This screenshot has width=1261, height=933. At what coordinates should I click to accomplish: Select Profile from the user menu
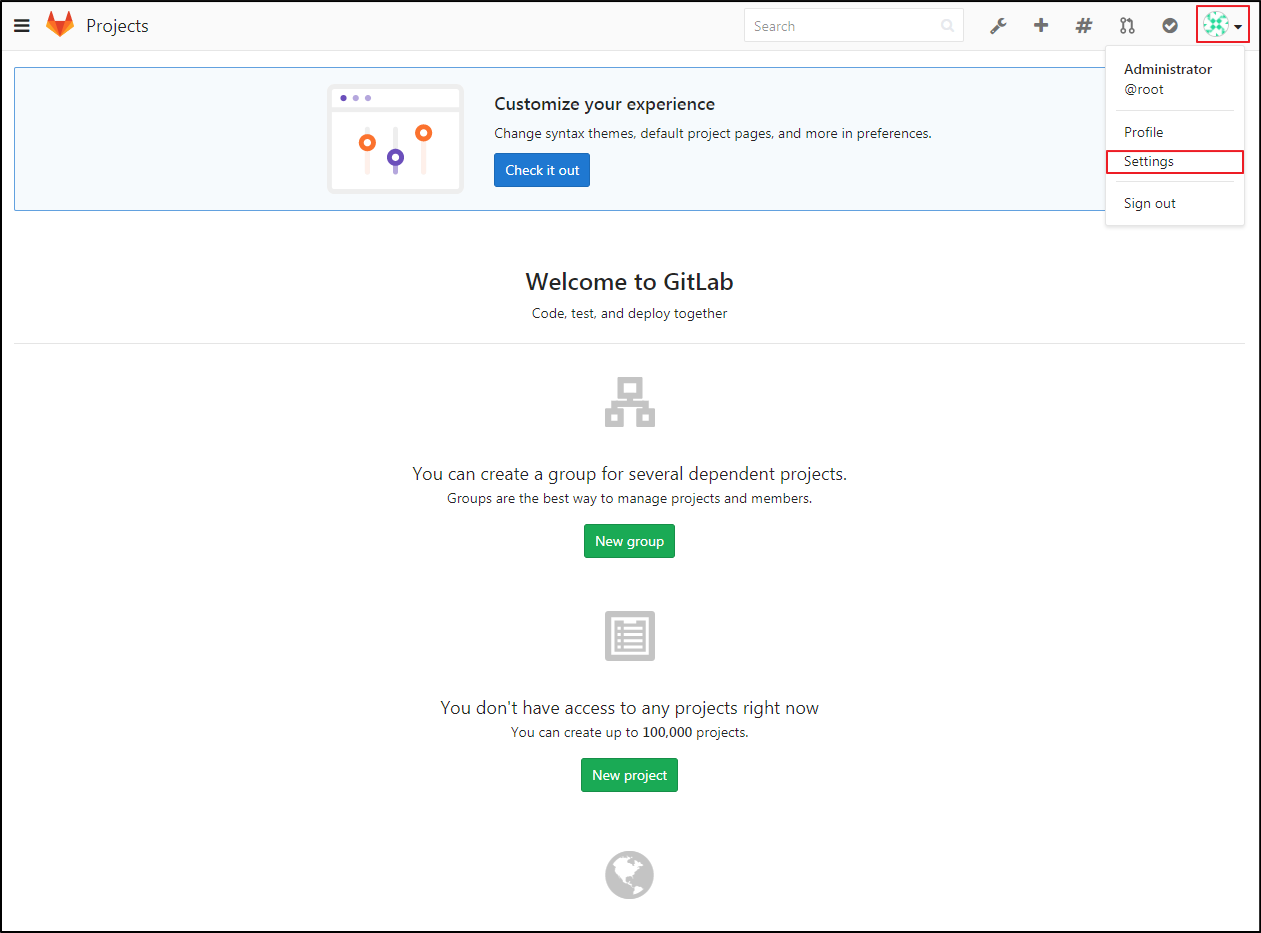coord(1143,132)
